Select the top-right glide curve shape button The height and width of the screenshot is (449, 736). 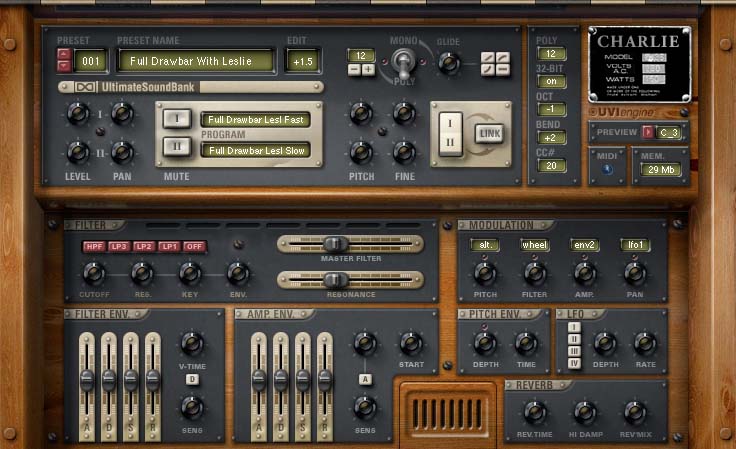pos(503,58)
